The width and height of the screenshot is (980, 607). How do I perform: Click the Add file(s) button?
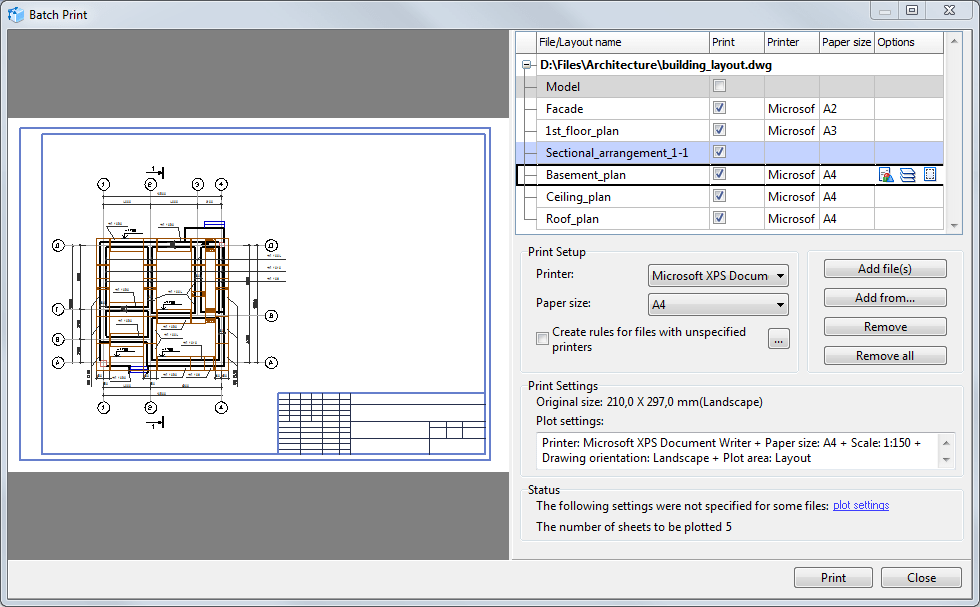(885, 269)
